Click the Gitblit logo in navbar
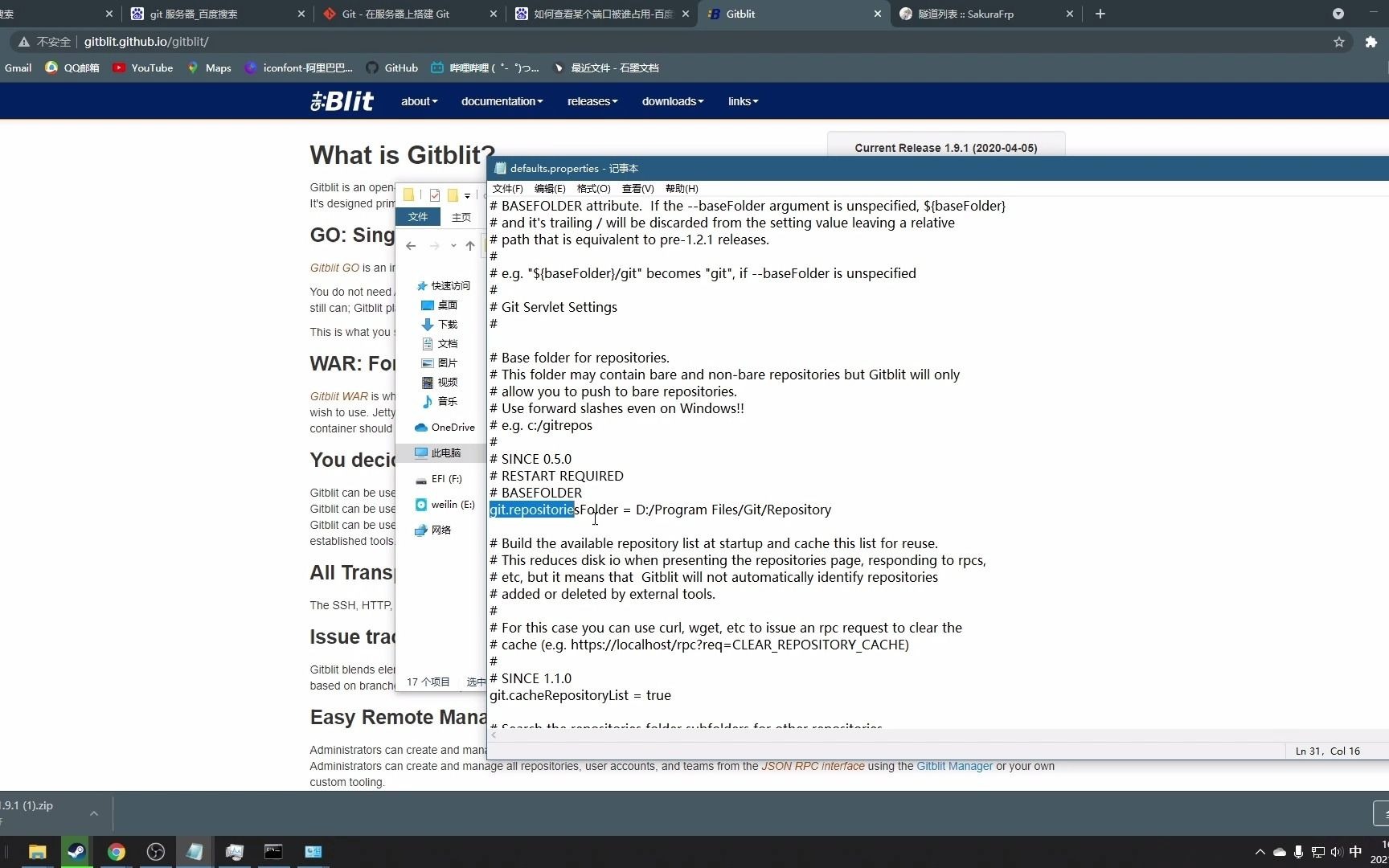 coord(342,101)
